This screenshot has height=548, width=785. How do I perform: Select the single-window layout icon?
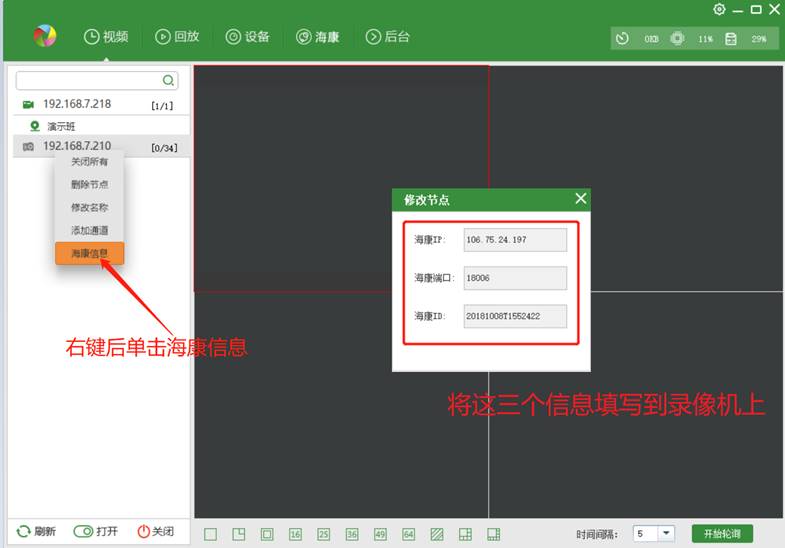point(210,534)
